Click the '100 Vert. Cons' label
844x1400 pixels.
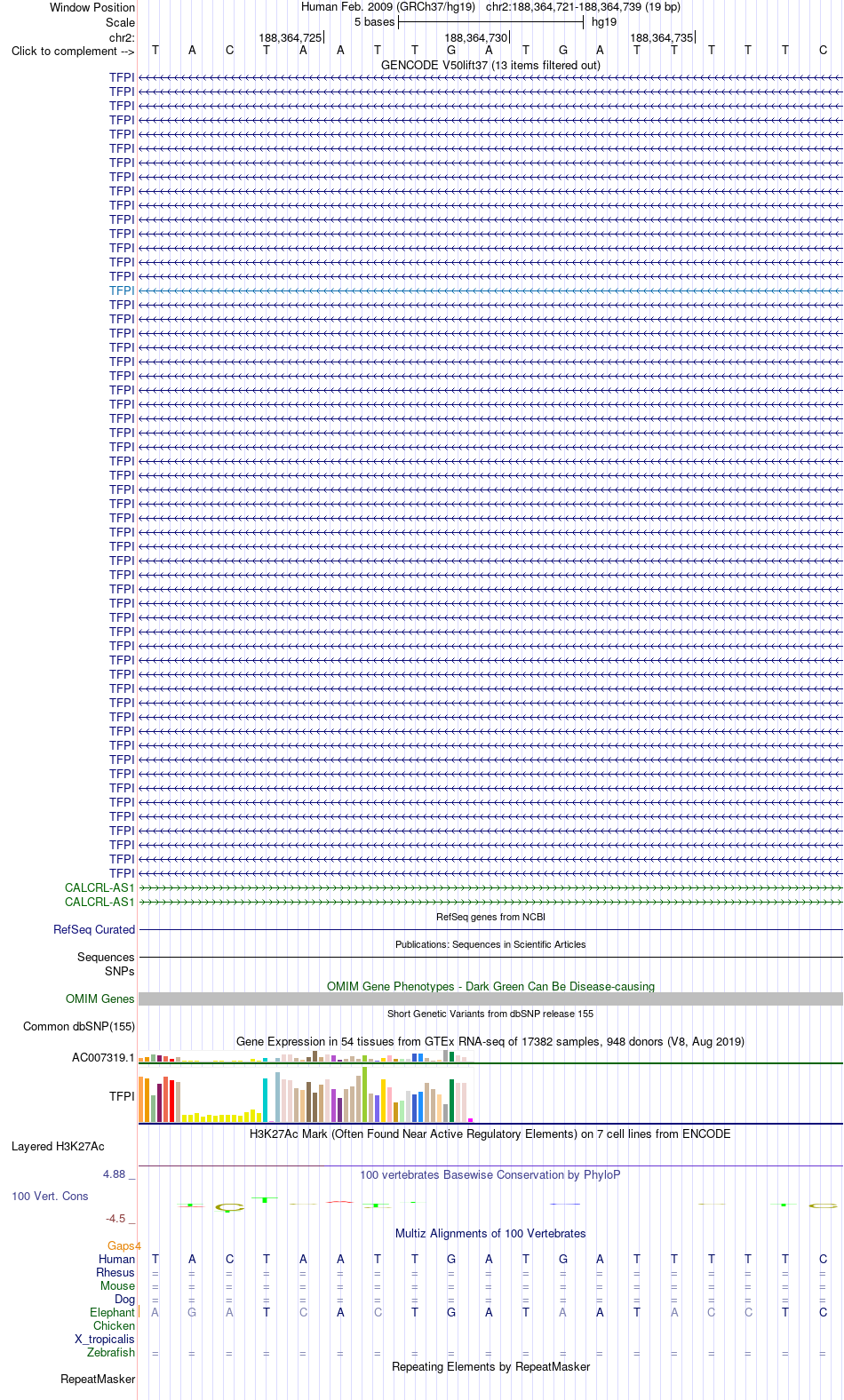tap(50, 1196)
